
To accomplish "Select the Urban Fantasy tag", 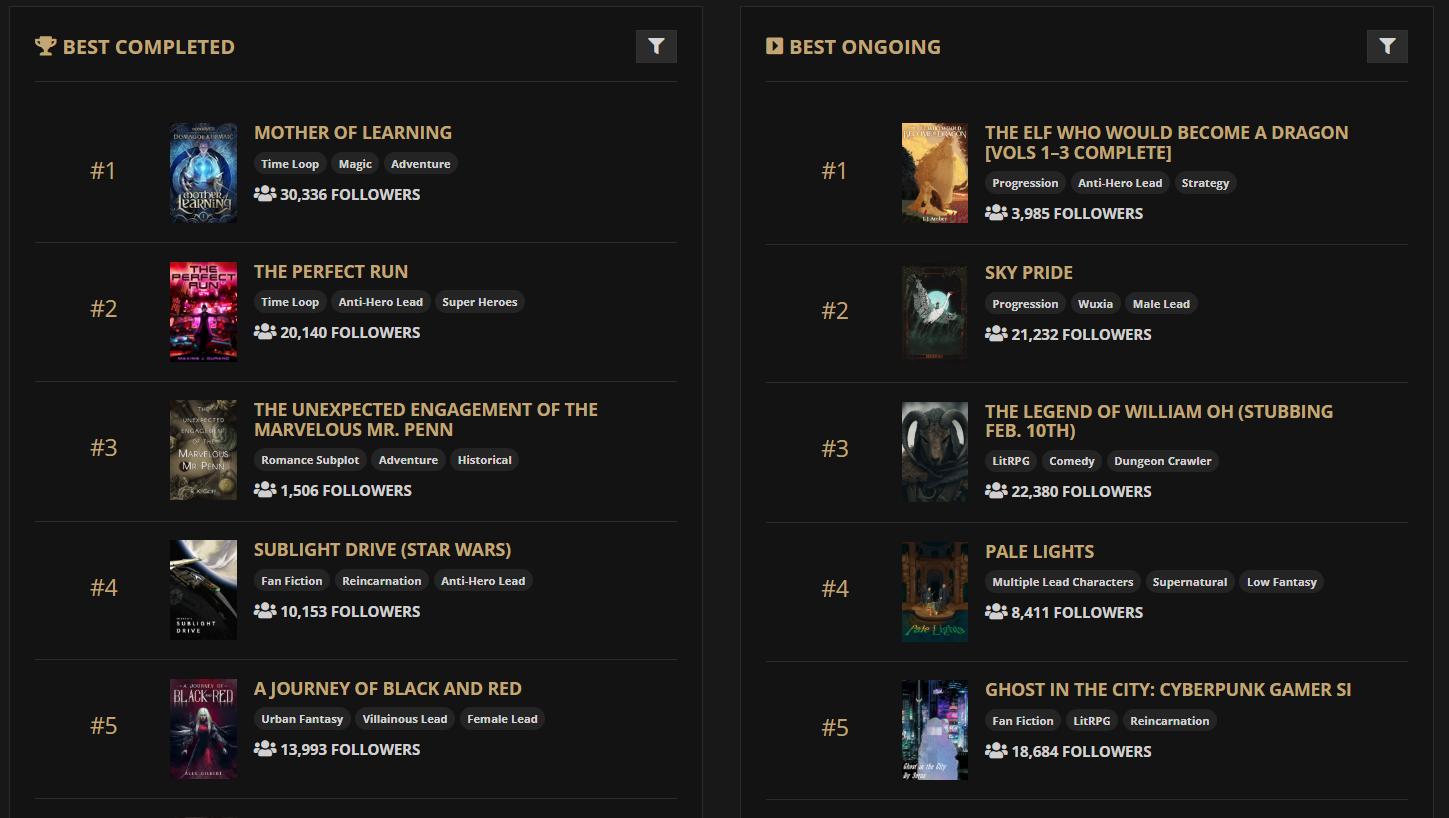I will tap(302, 719).
